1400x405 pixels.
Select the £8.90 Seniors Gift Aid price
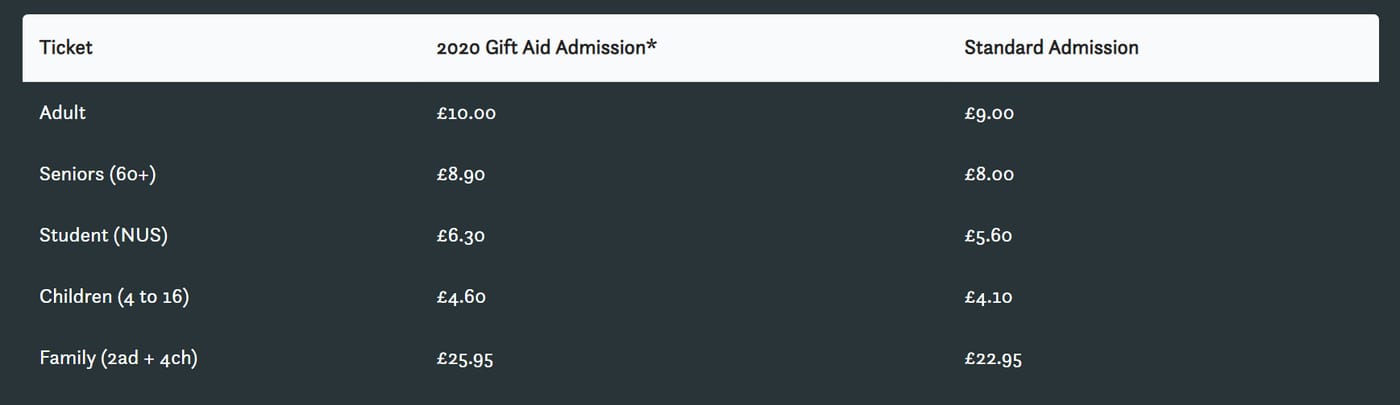pyautogui.click(x=461, y=174)
